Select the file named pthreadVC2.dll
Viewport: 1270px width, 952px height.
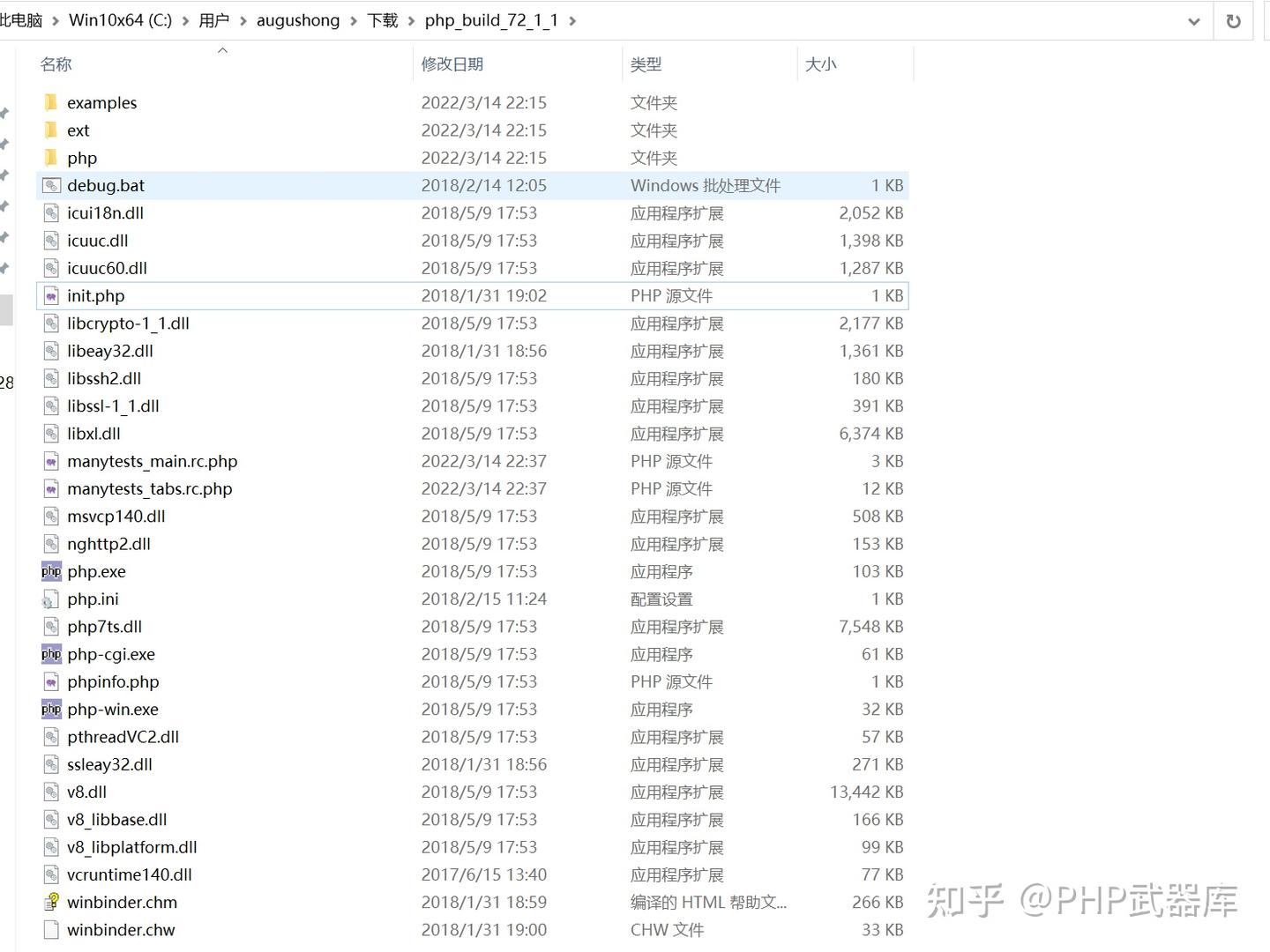coord(123,737)
